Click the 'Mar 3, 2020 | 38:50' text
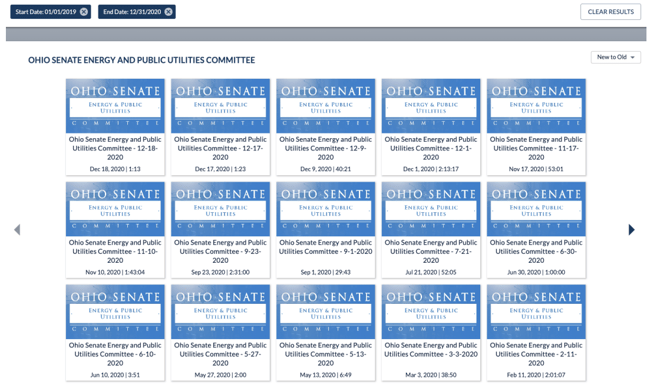Image resolution: width=650 pixels, height=385 pixels. click(x=431, y=375)
